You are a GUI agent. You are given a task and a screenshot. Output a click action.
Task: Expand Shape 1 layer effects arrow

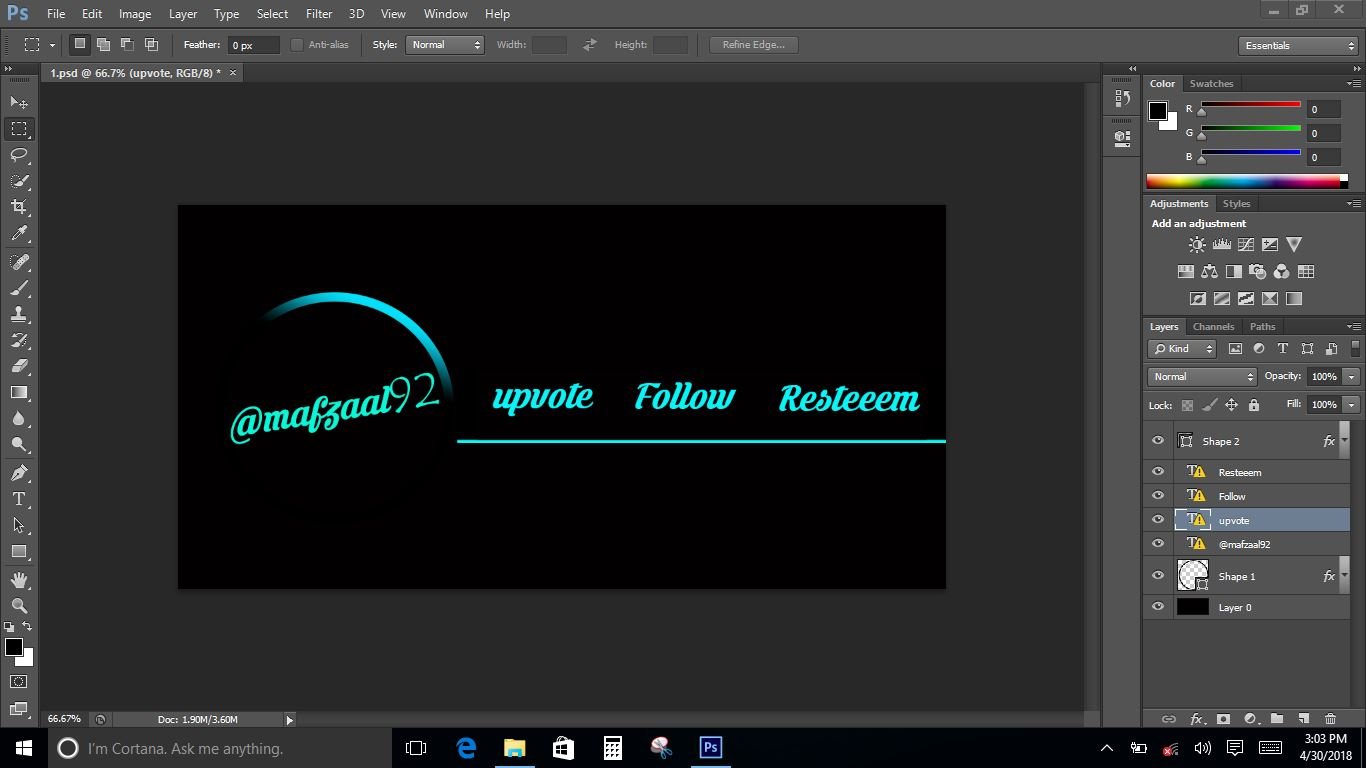coord(1344,575)
